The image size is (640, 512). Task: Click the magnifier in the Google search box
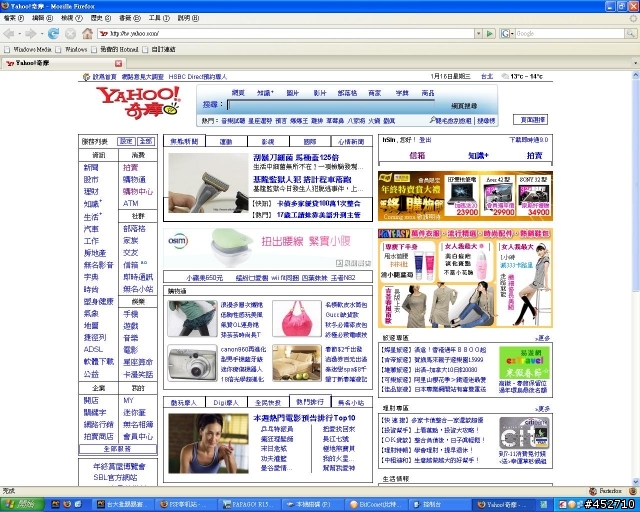coord(631,33)
